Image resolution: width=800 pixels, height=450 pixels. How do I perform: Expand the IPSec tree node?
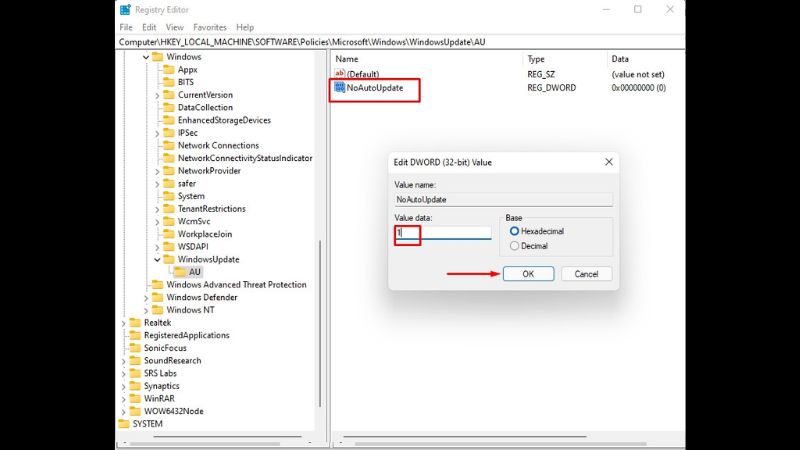[157, 133]
